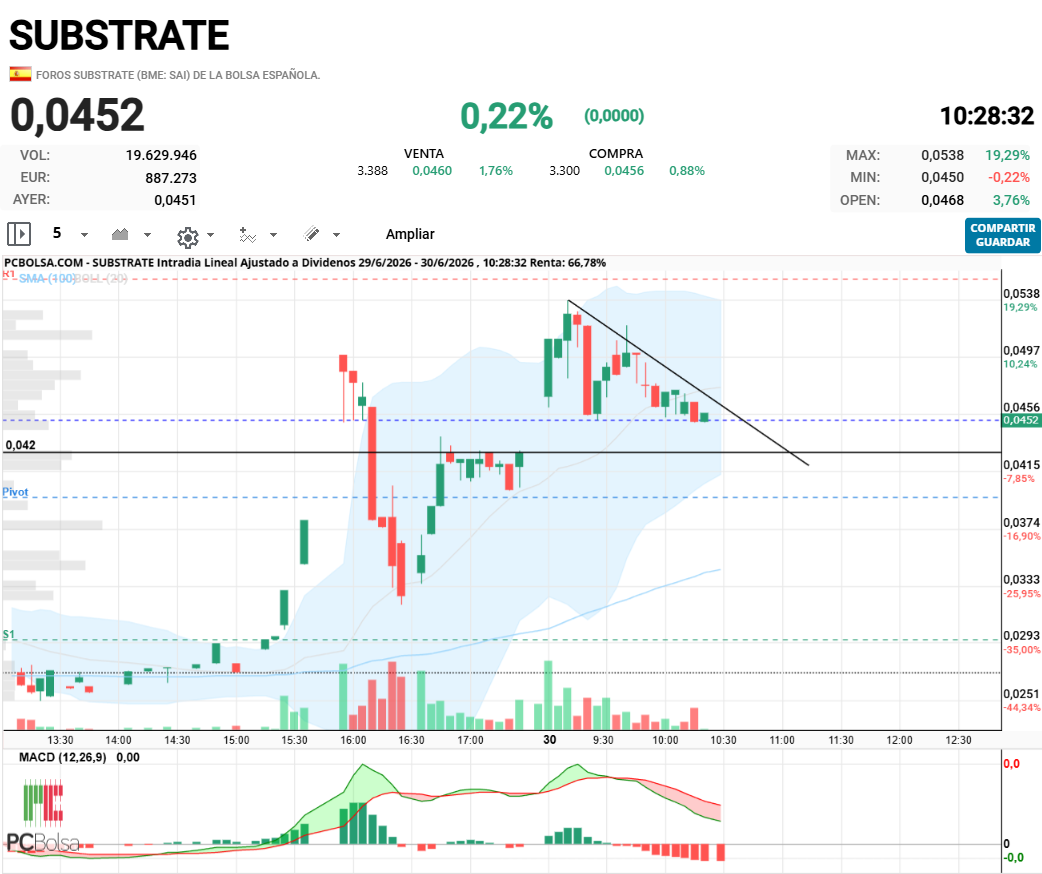Select the drawing pencil tool icon
The width and height of the screenshot is (1042, 874).
[x=312, y=234]
